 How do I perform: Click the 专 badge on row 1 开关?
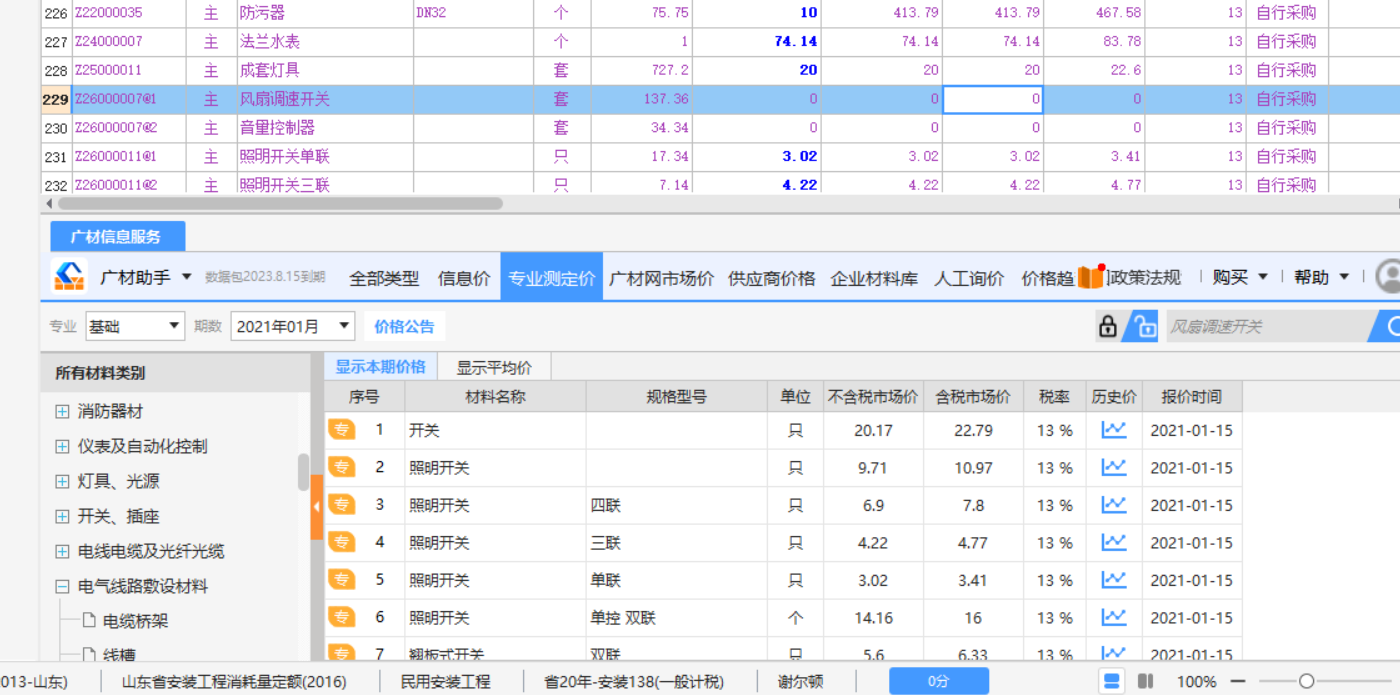(x=342, y=430)
